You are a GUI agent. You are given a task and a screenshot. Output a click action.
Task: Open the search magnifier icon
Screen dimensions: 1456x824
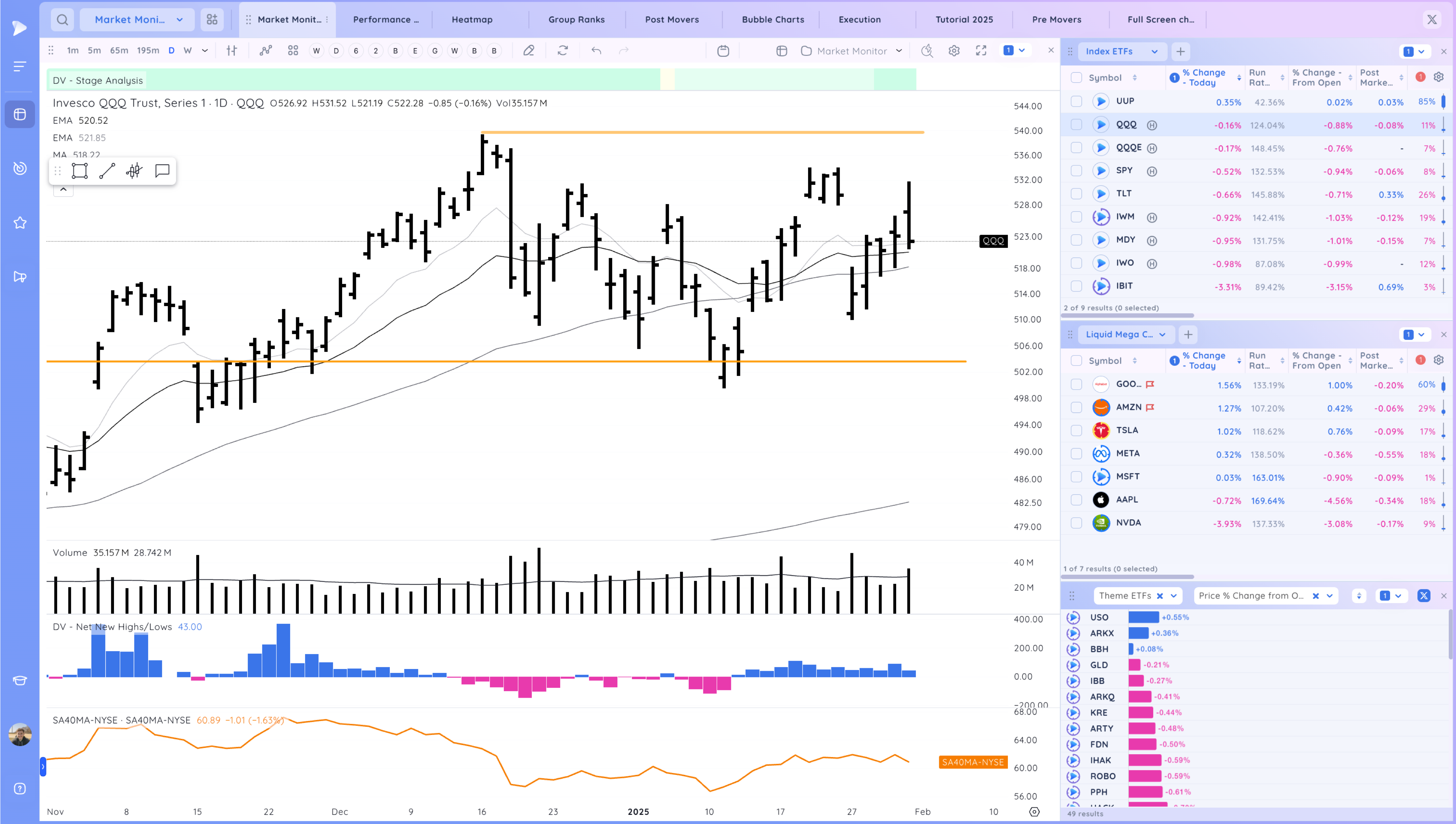tap(63, 20)
